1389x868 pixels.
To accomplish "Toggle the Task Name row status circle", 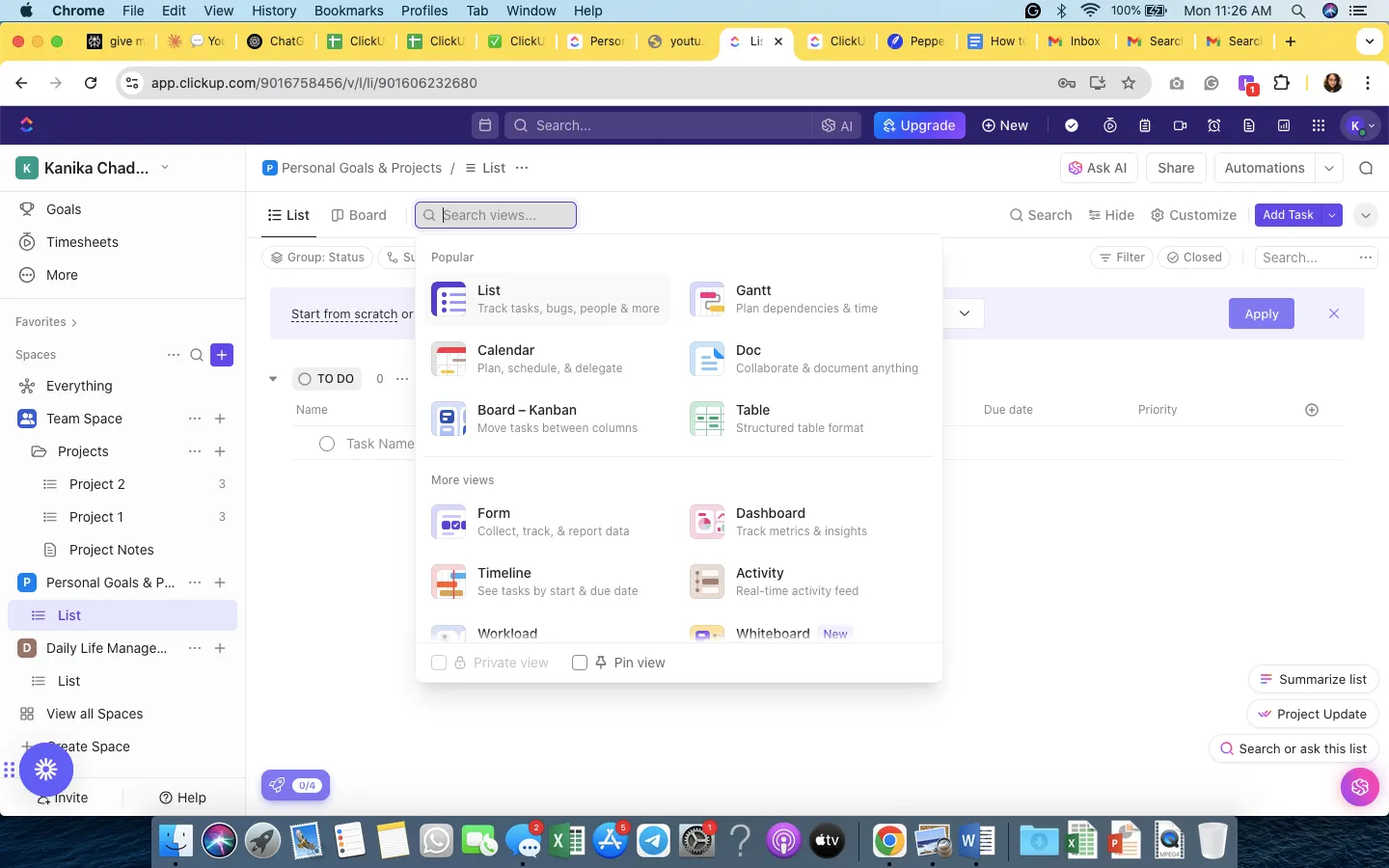I will 327,444.
